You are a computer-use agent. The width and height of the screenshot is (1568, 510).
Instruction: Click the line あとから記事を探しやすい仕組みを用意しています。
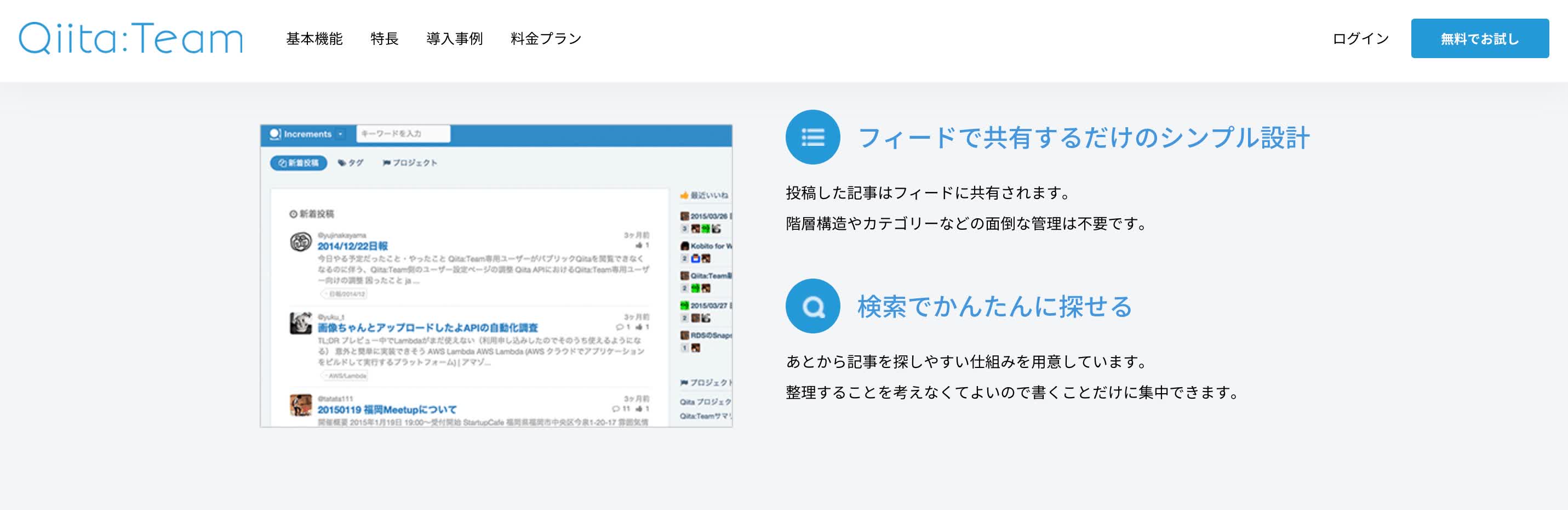[967, 362]
